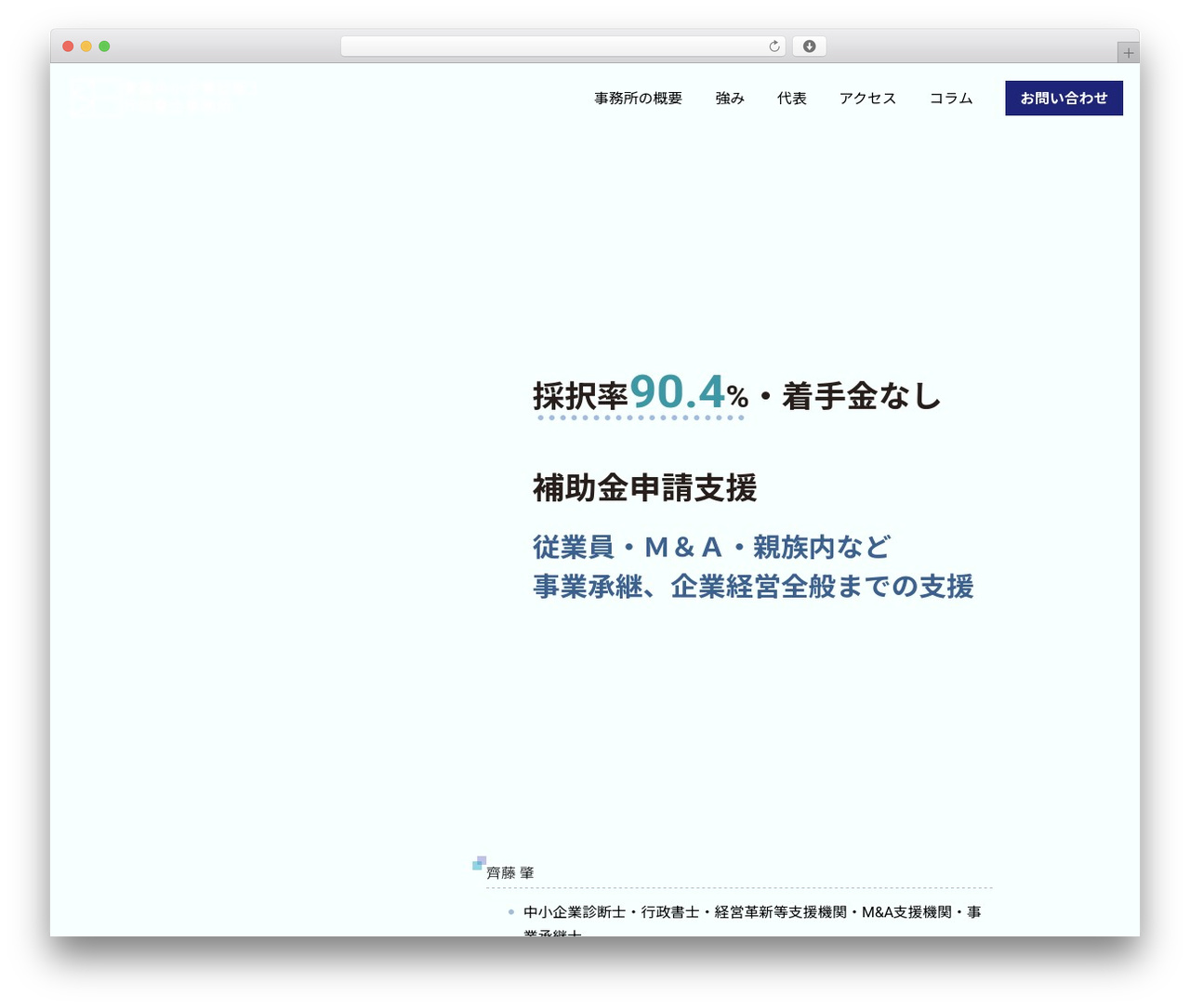Navigate to the 代表 page
This screenshot has width=1190, height=1008.
[x=792, y=99]
